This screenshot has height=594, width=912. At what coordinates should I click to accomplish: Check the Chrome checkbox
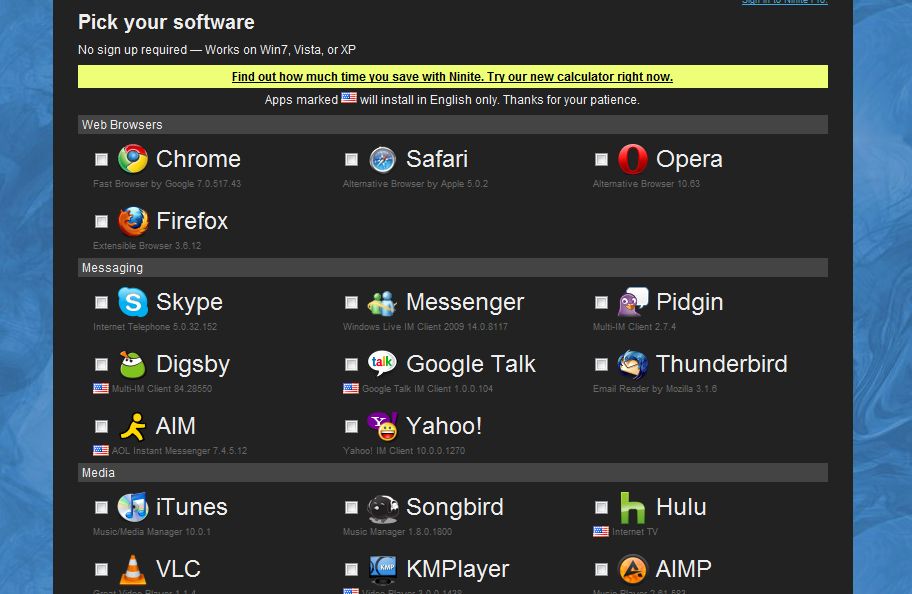coord(101,159)
